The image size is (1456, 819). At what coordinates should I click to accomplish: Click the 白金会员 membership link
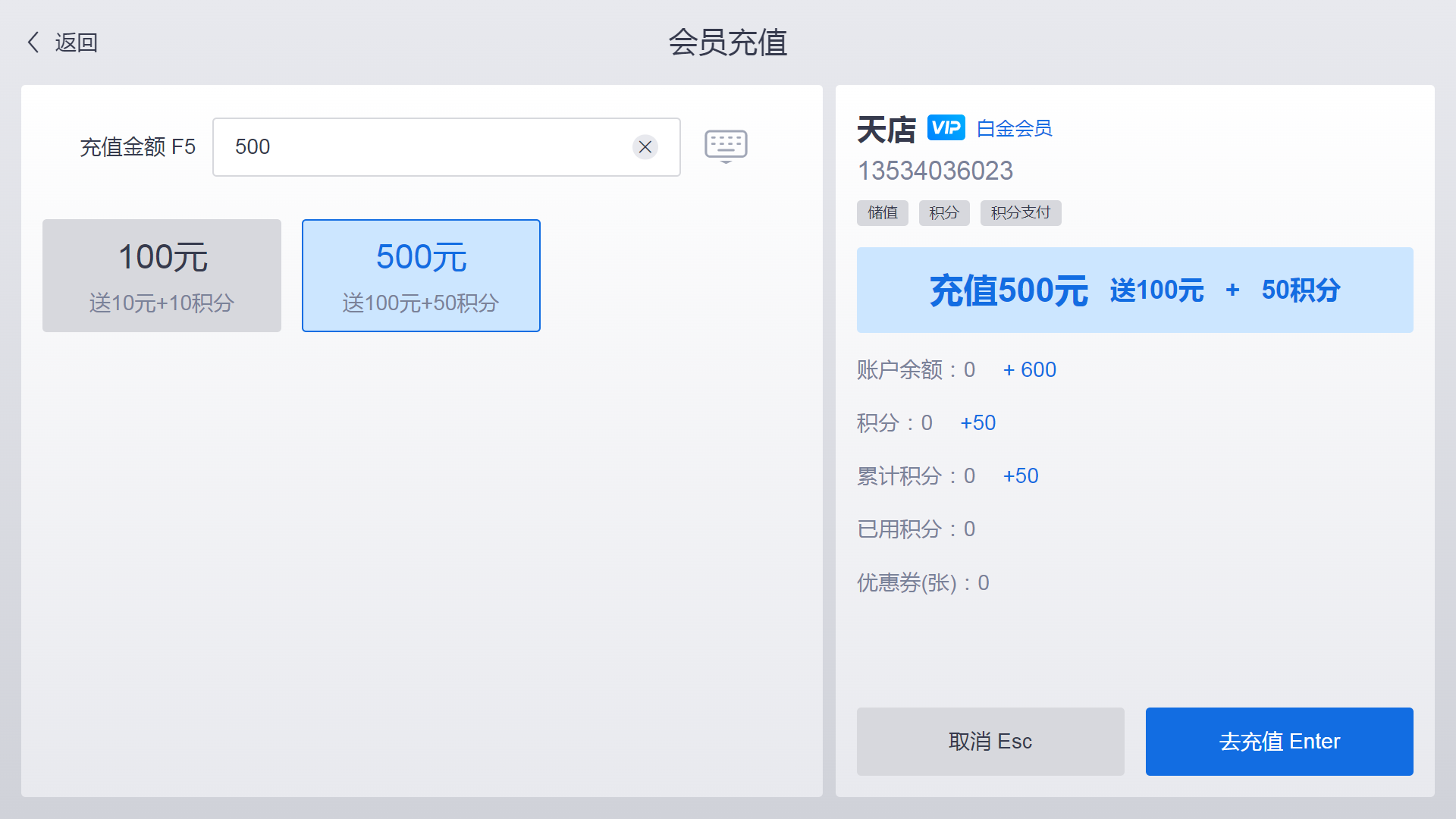1015,128
